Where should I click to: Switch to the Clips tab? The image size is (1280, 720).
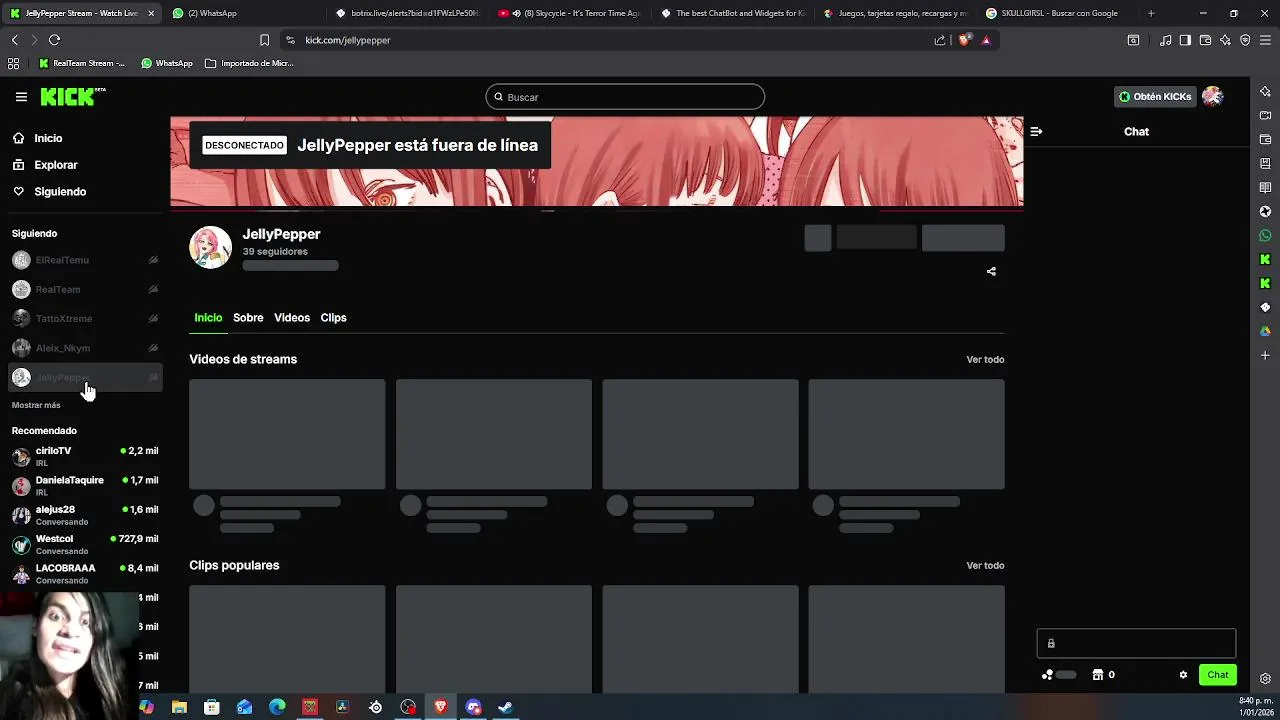click(333, 317)
